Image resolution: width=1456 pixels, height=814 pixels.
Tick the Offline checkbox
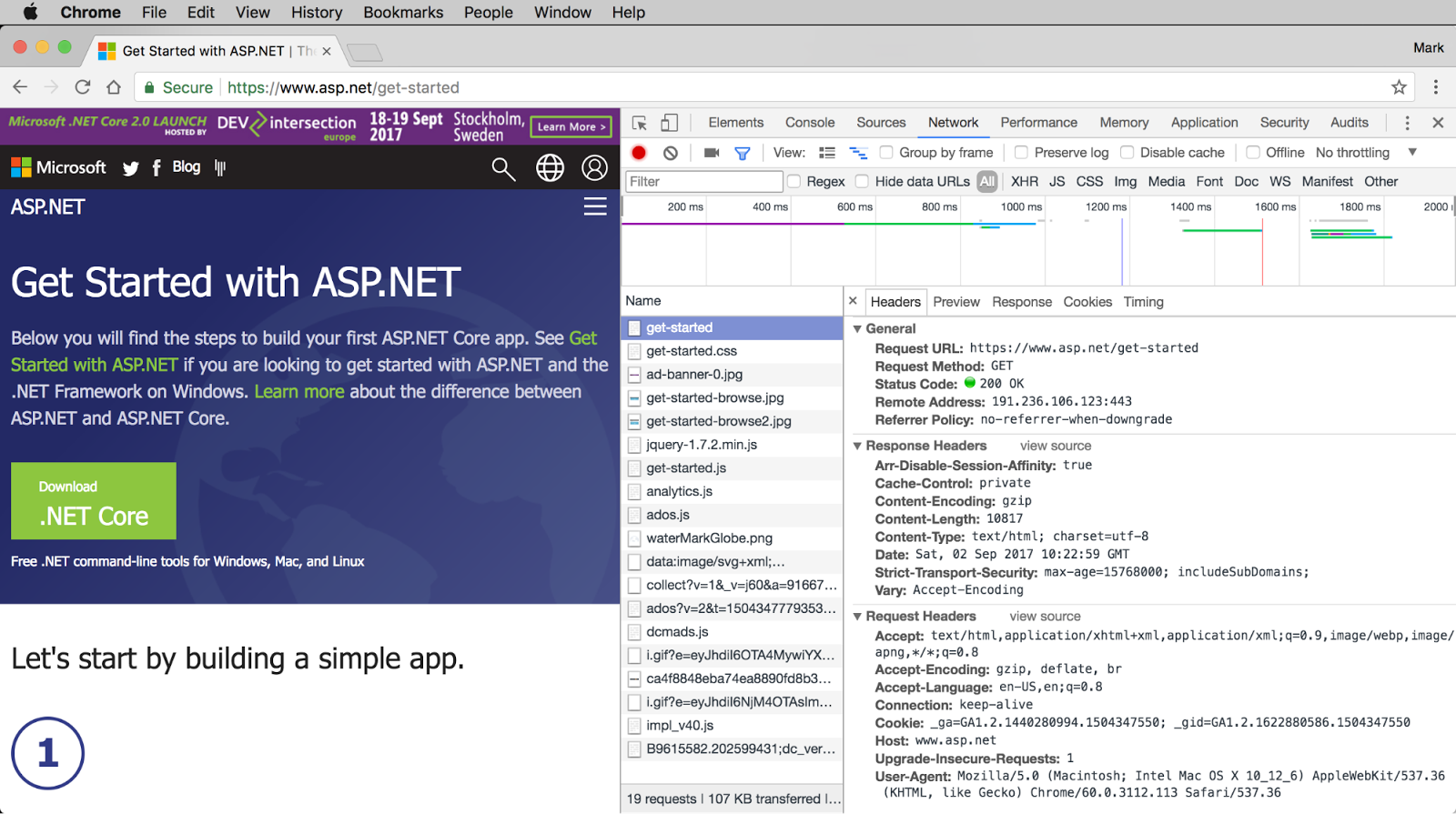[x=1253, y=153]
